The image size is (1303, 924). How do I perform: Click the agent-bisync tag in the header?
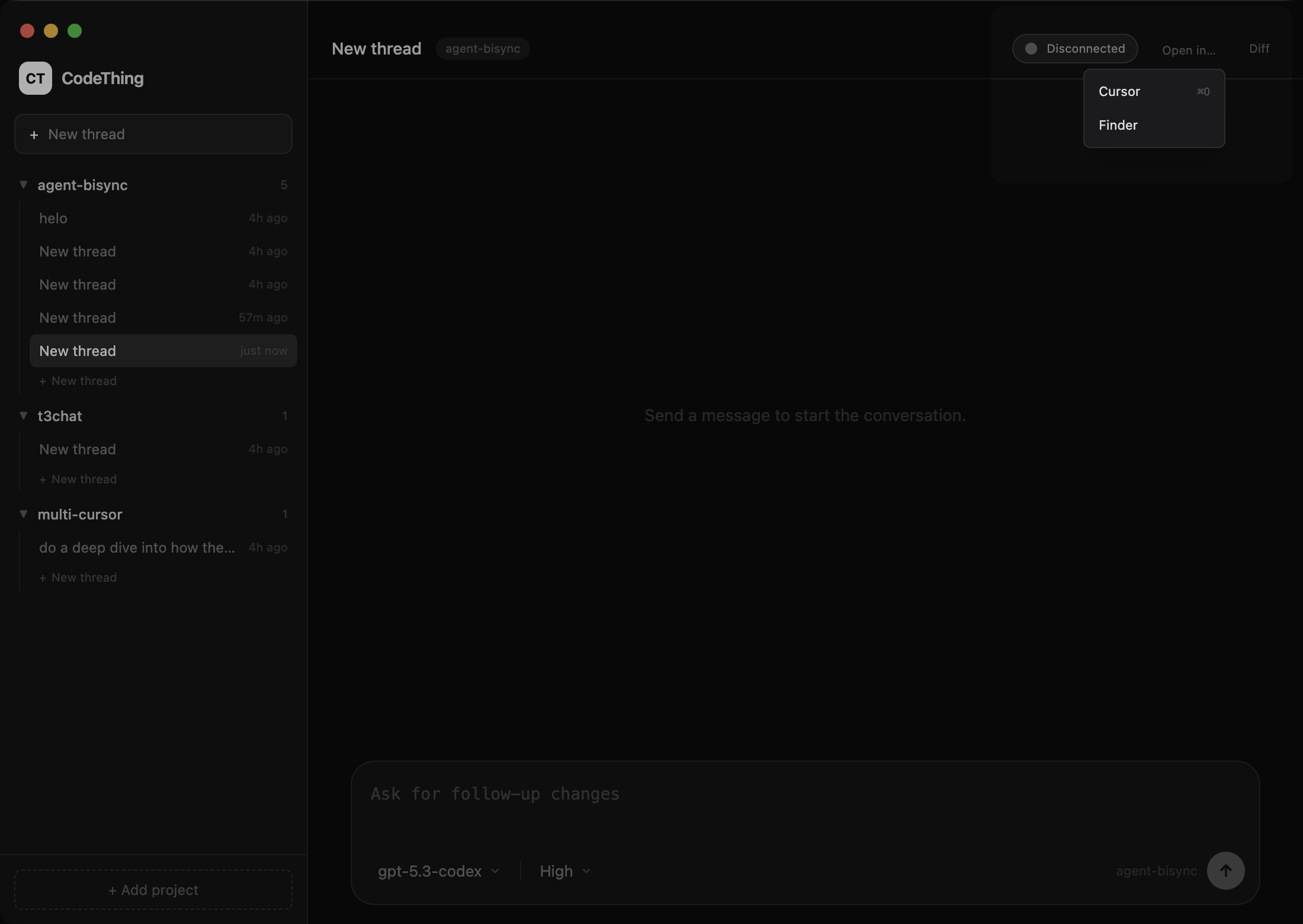pyautogui.click(x=483, y=49)
